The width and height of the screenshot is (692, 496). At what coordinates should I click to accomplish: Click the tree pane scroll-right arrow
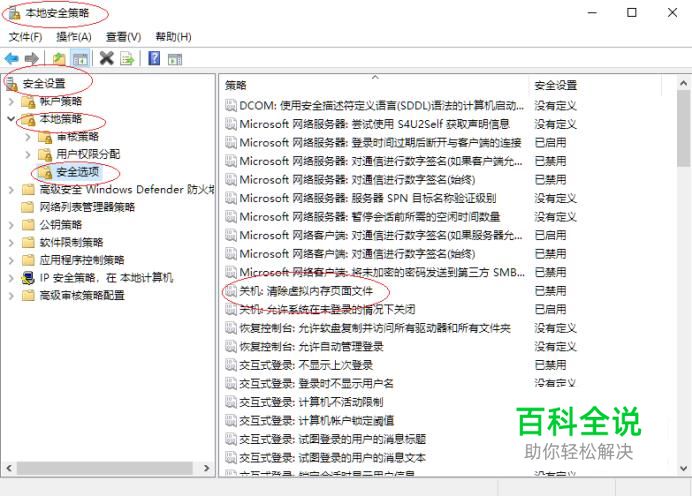(x=207, y=468)
